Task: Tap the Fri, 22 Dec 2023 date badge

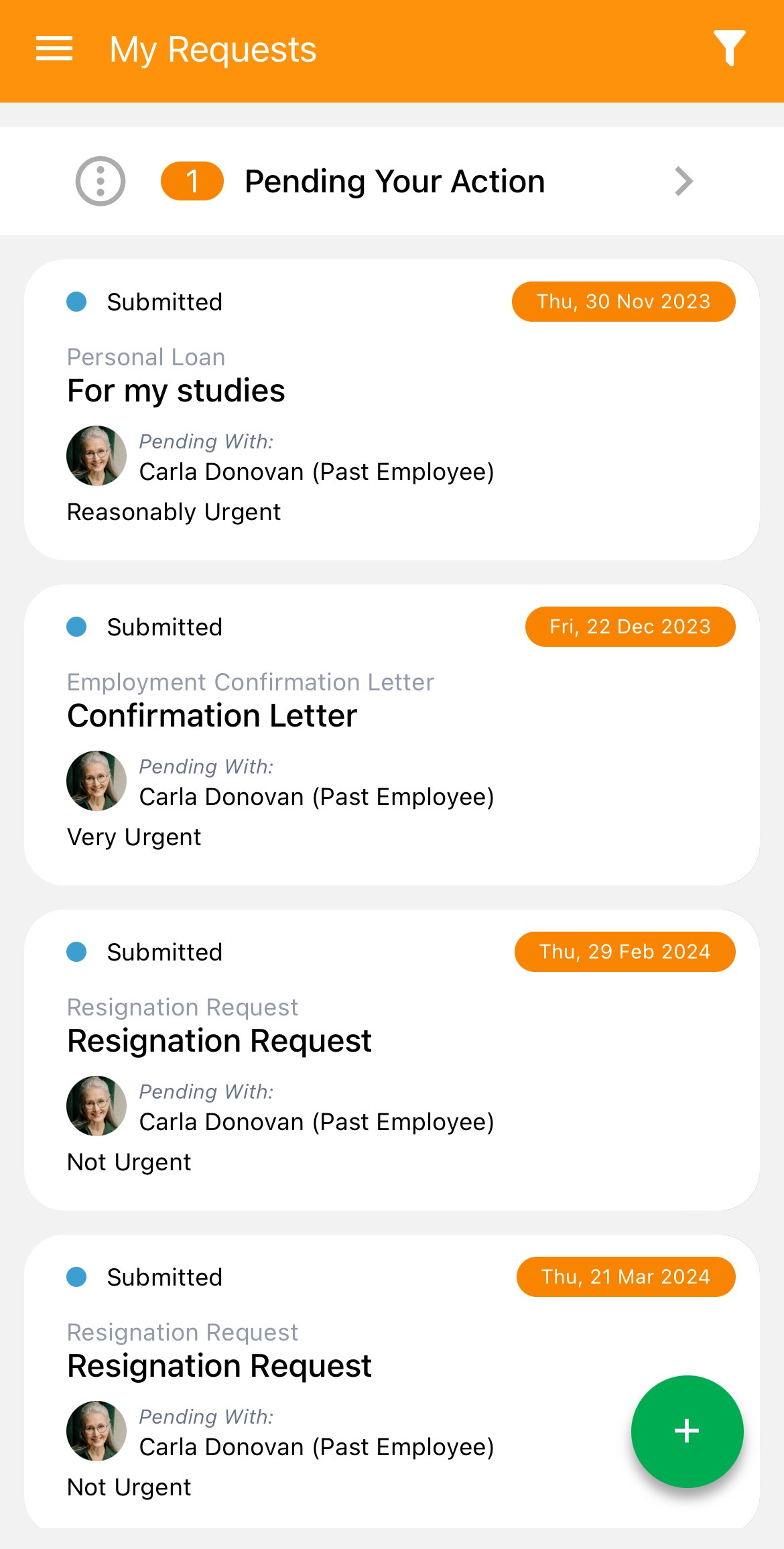Action: click(x=630, y=627)
